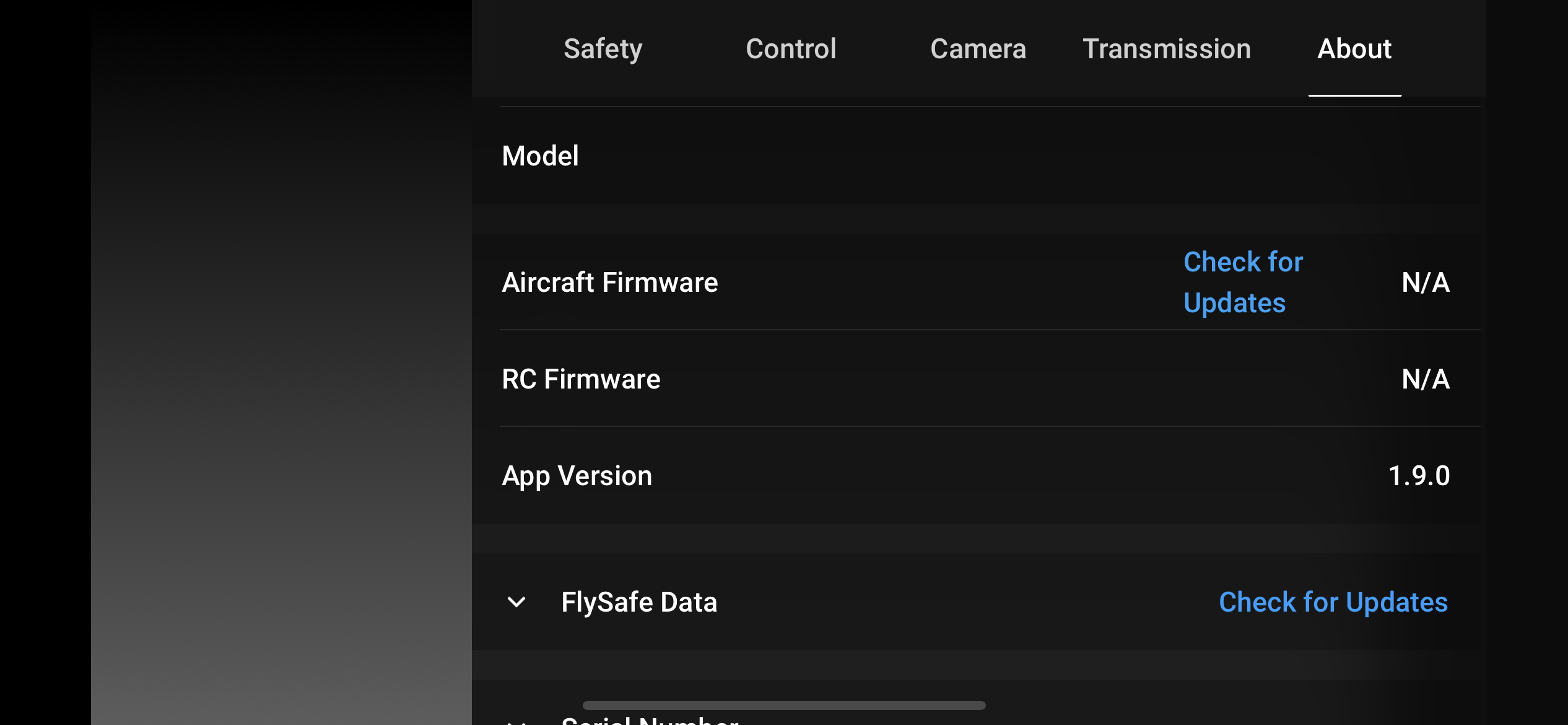
Task: View the Aircraft Firmware version N/A
Action: pos(1425,281)
